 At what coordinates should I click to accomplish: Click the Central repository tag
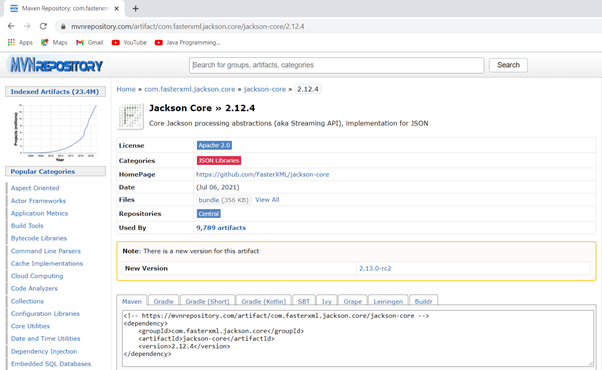[208, 213]
